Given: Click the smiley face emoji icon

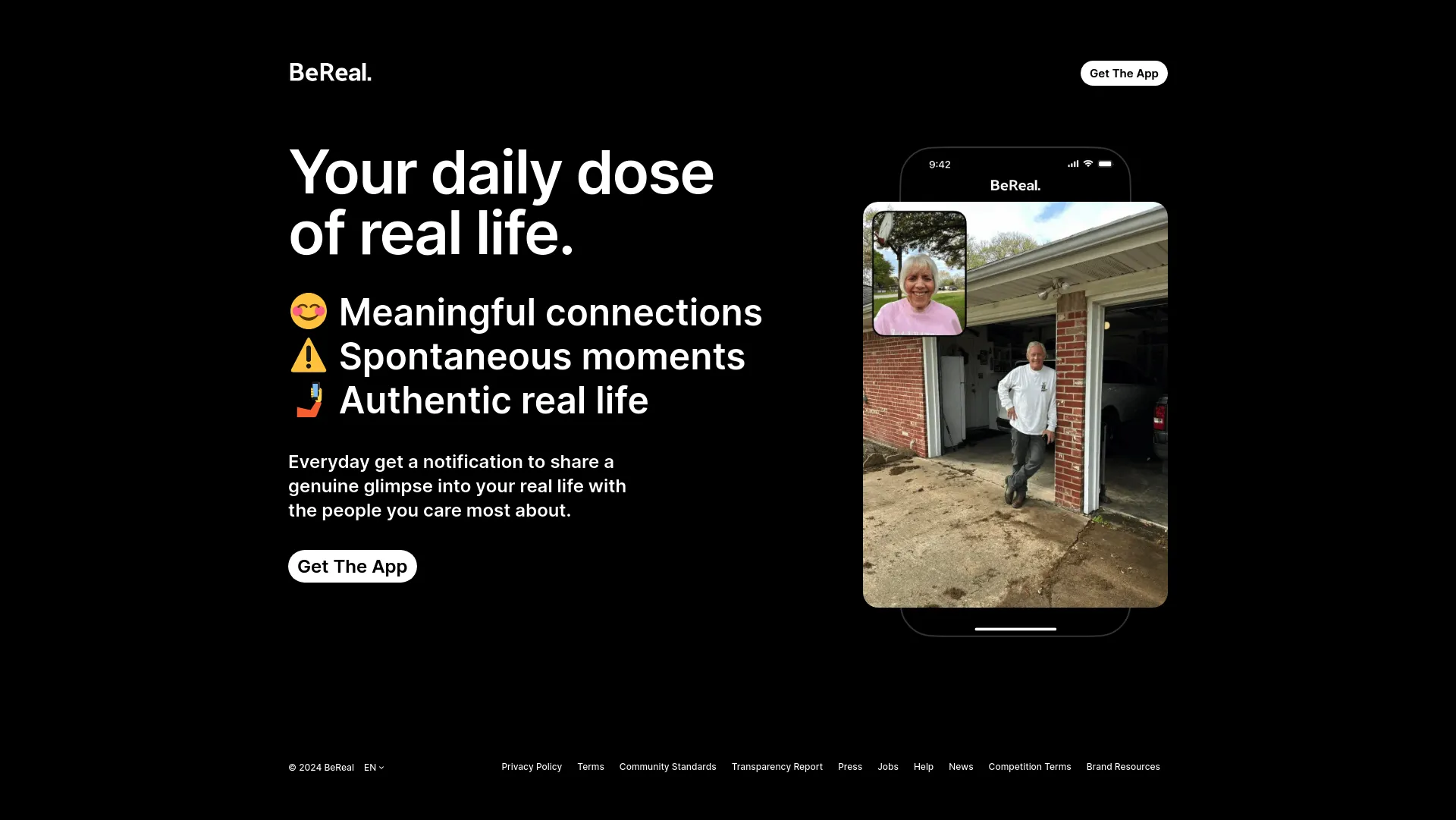Looking at the screenshot, I should pyautogui.click(x=308, y=310).
